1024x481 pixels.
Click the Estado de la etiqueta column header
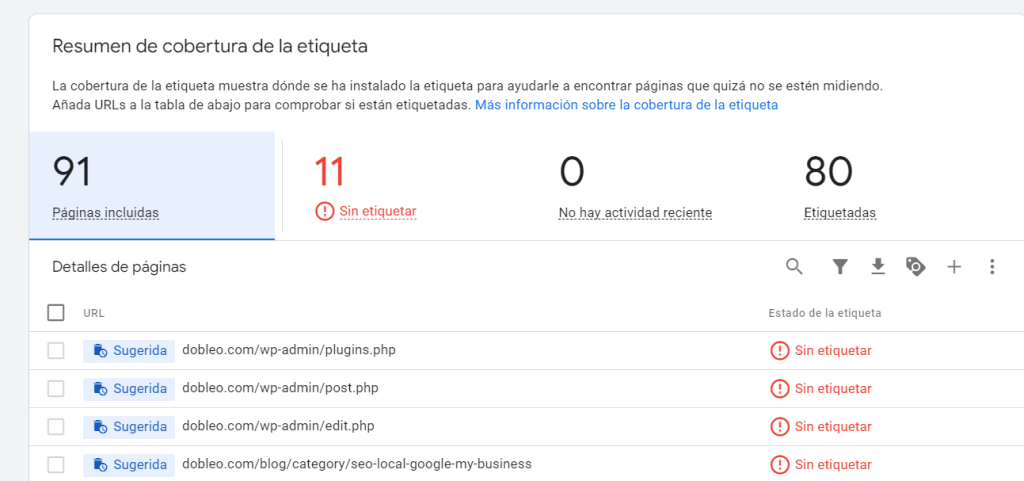pos(824,313)
